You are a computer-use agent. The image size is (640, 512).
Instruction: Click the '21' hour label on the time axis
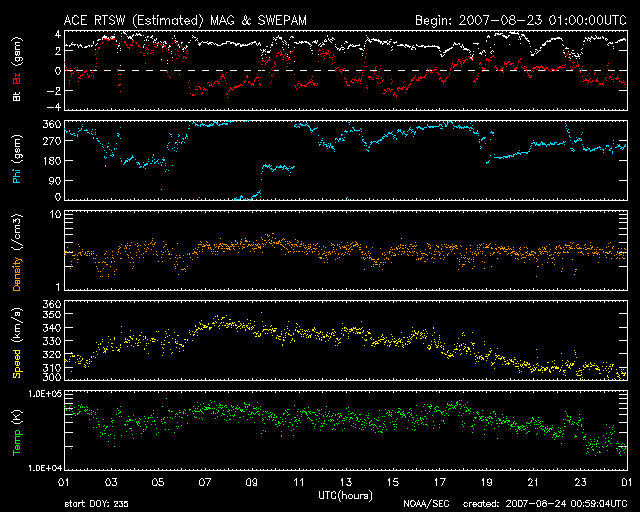(533, 482)
